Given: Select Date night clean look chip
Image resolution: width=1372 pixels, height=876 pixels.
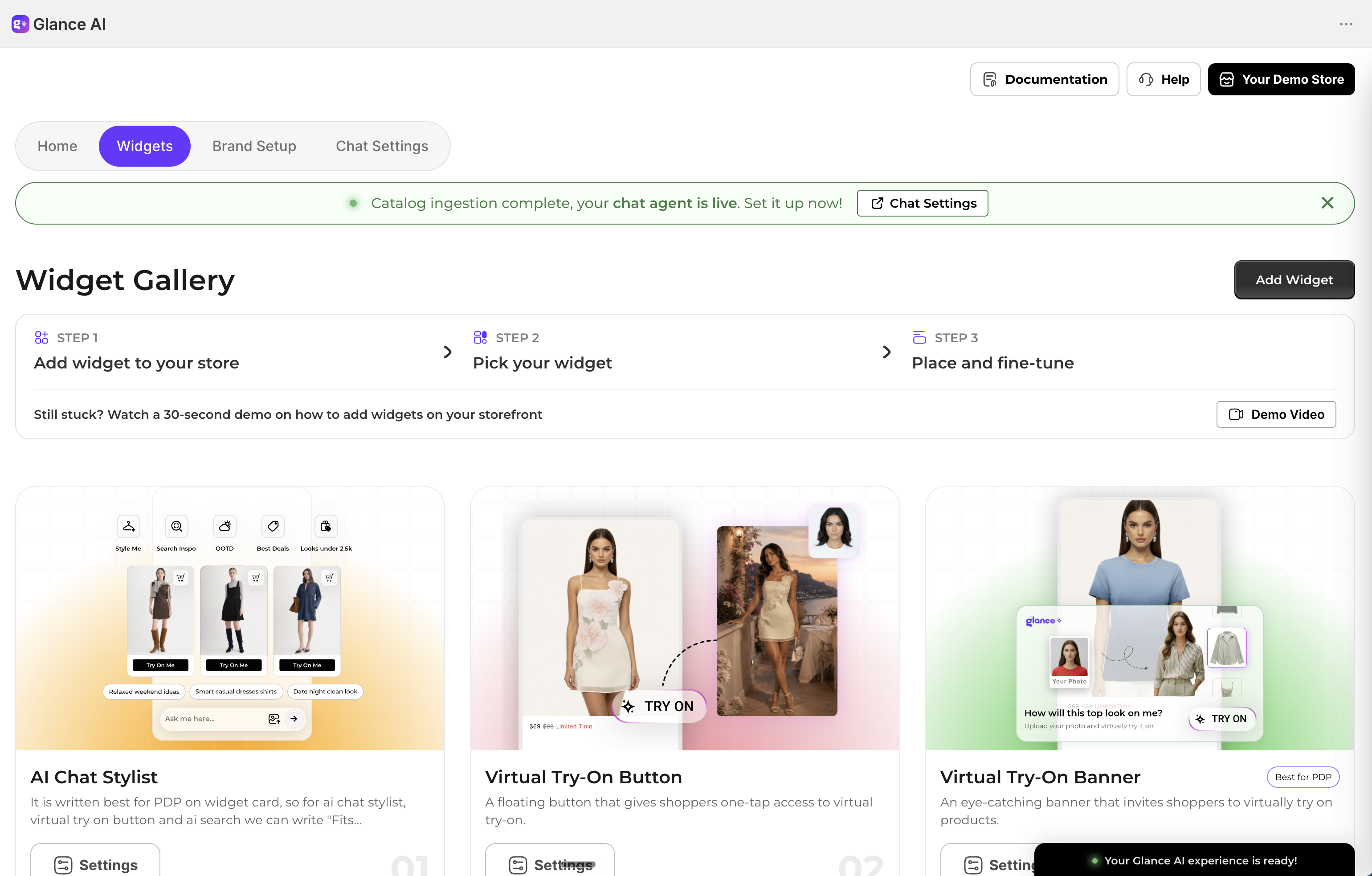Looking at the screenshot, I should pos(325,692).
